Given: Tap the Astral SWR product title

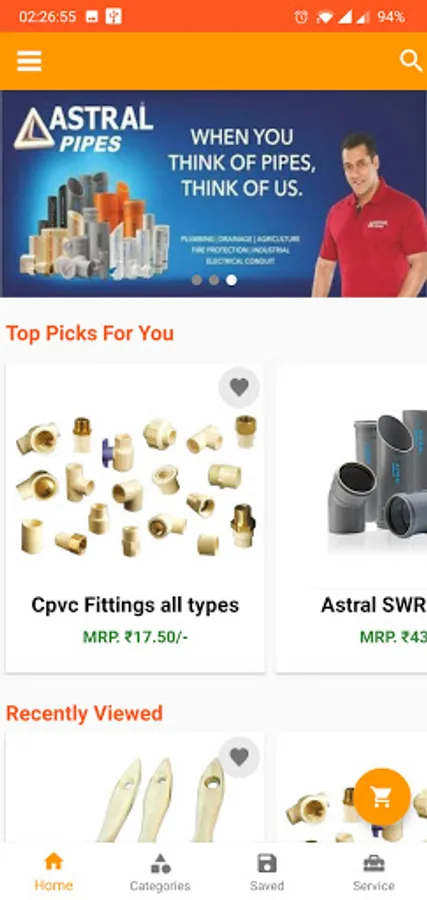Looking at the screenshot, I should pyautogui.click(x=374, y=605).
